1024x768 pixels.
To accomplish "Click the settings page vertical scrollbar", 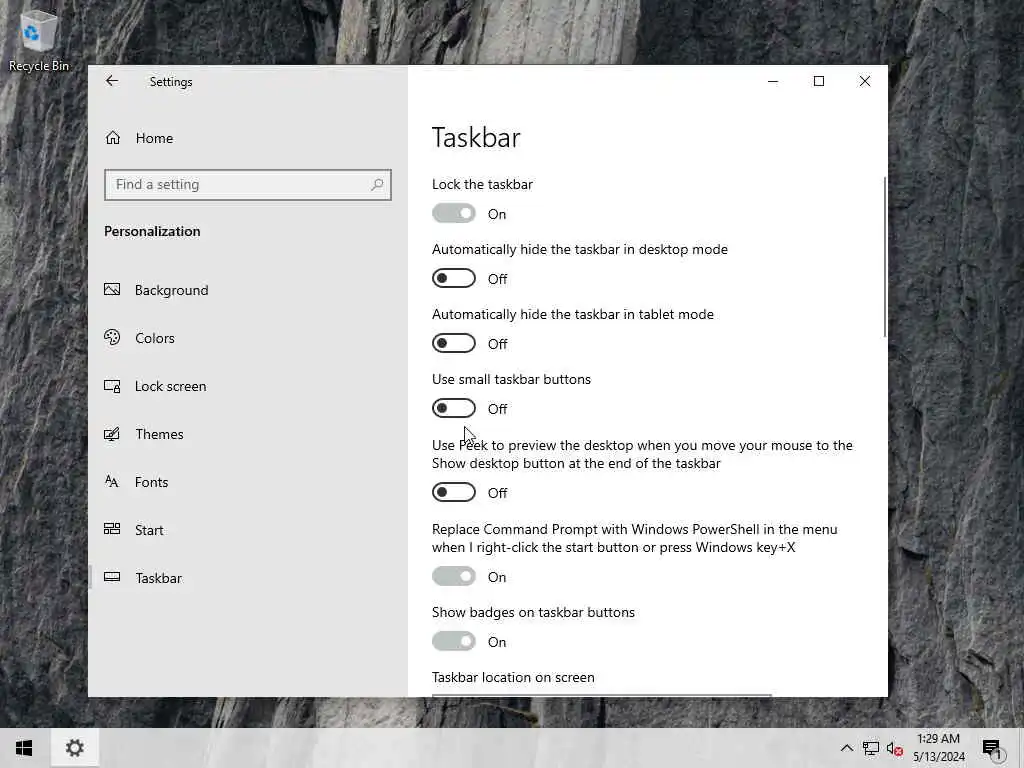I will coord(885,257).
